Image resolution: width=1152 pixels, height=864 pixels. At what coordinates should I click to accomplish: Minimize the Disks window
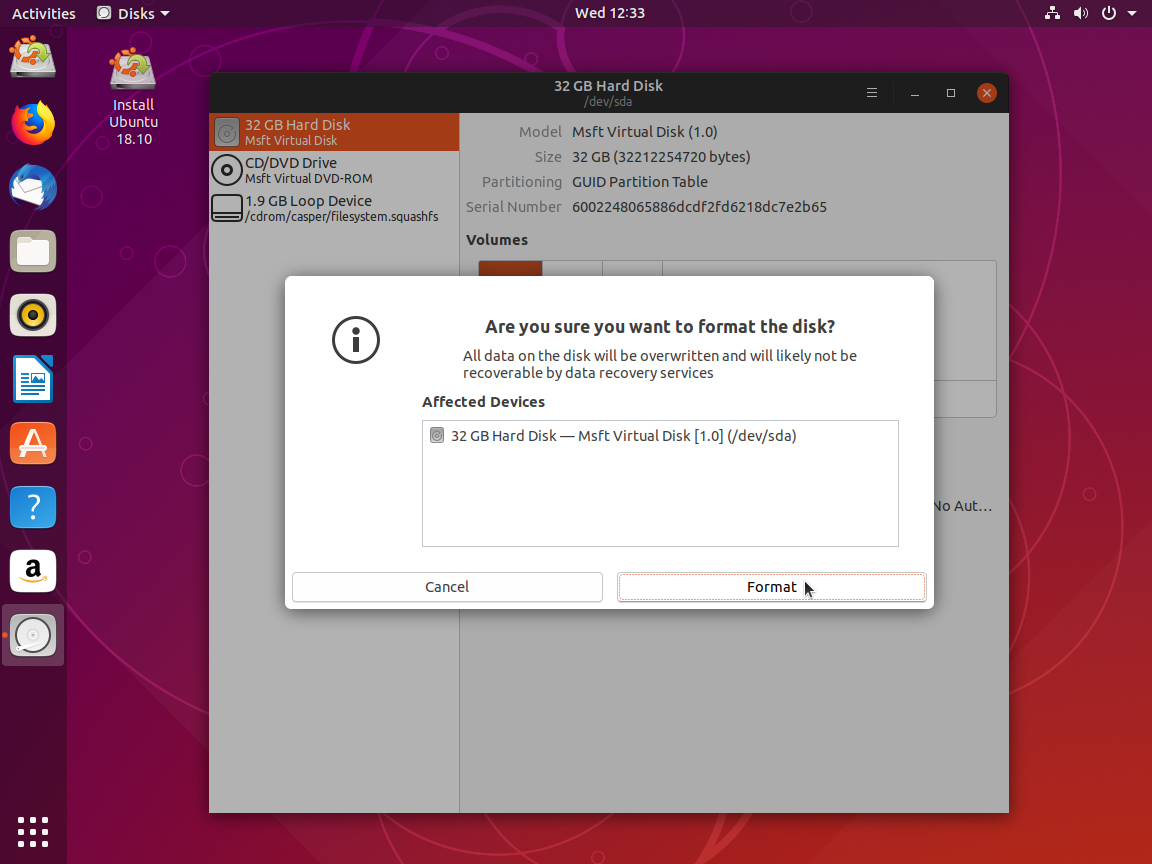click(x=915, y=93)
